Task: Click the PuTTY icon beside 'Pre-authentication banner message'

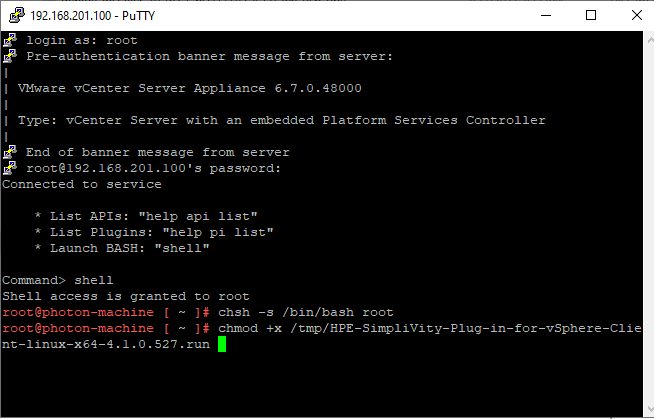Action: [9, 56]
